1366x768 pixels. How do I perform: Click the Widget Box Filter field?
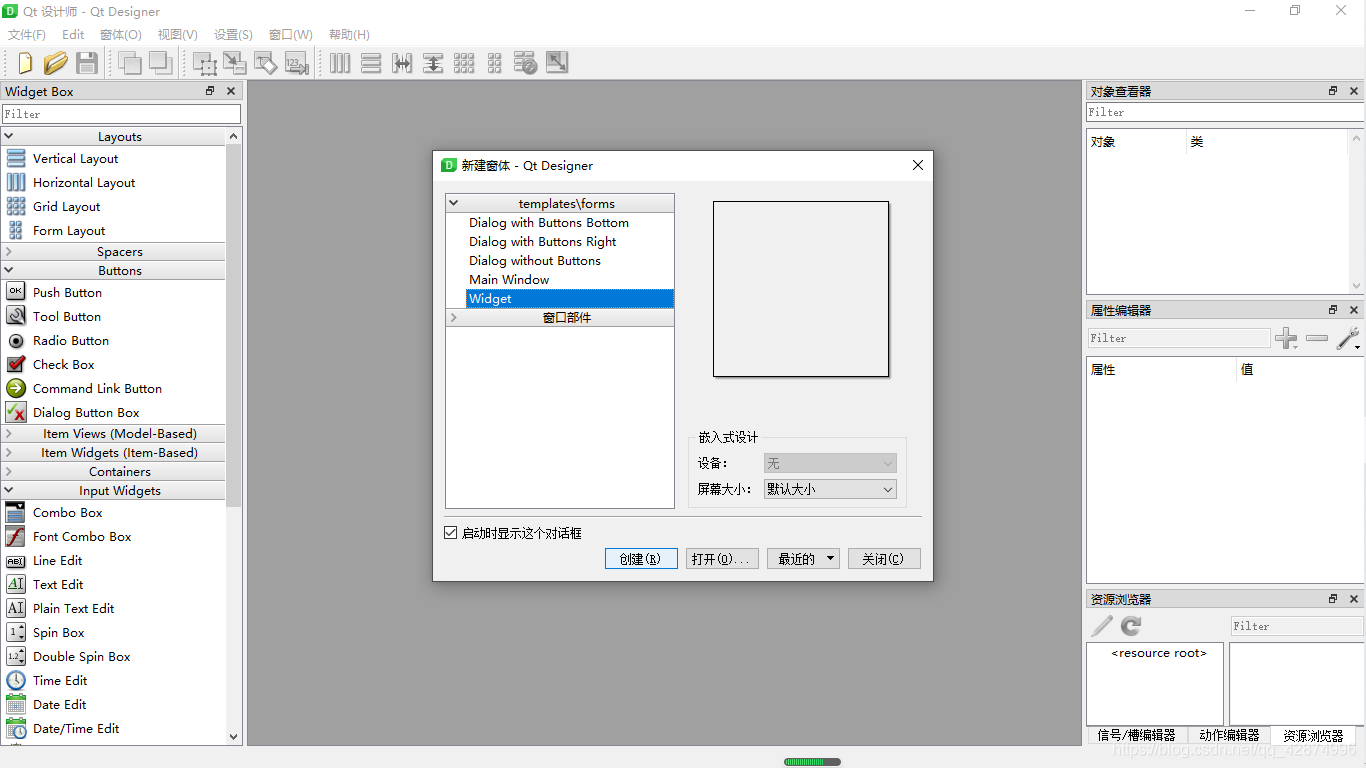click(121, 114)
